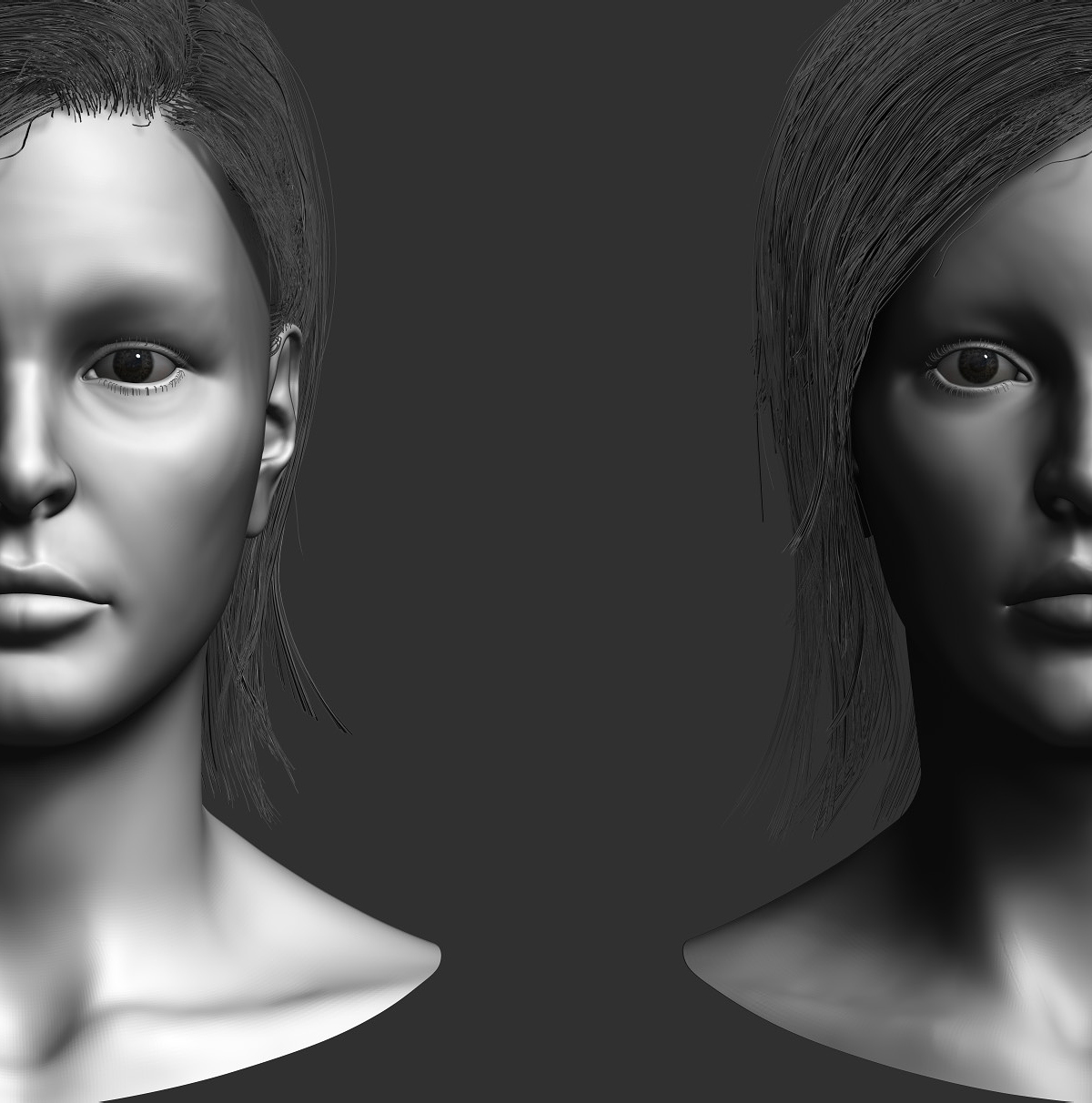Screen dimensions: 1092x1103
Task: Click the left head model's eye
Action: tap(136, 368)
